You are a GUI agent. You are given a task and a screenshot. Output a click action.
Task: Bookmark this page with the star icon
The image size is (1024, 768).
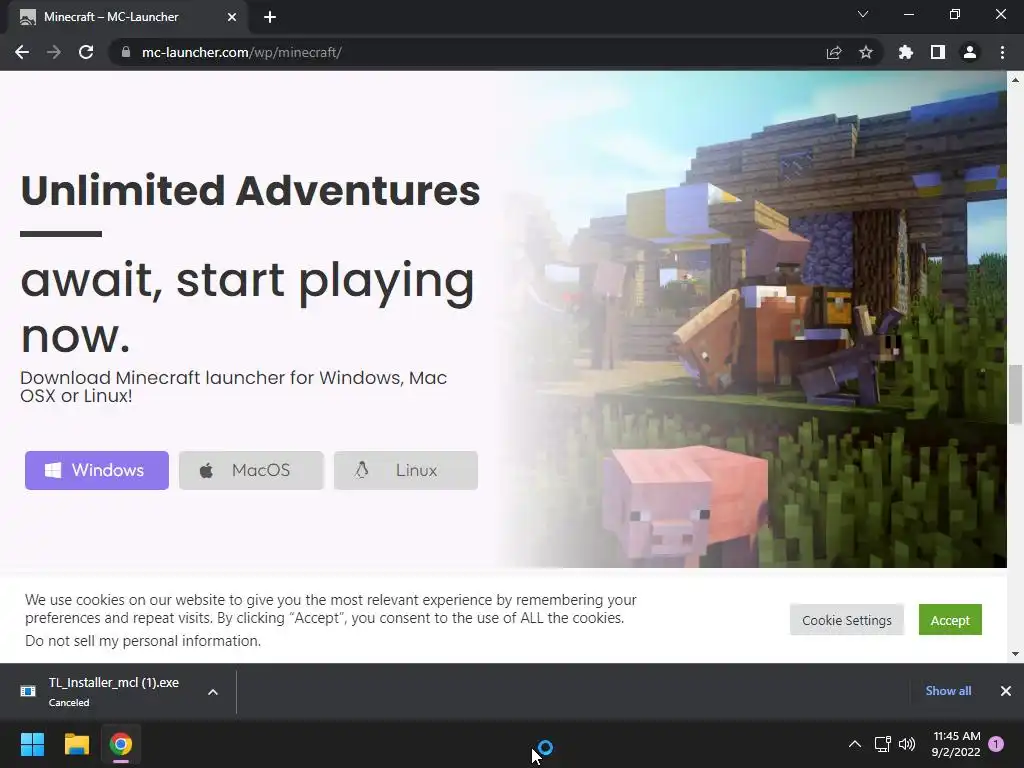[866, 52]
